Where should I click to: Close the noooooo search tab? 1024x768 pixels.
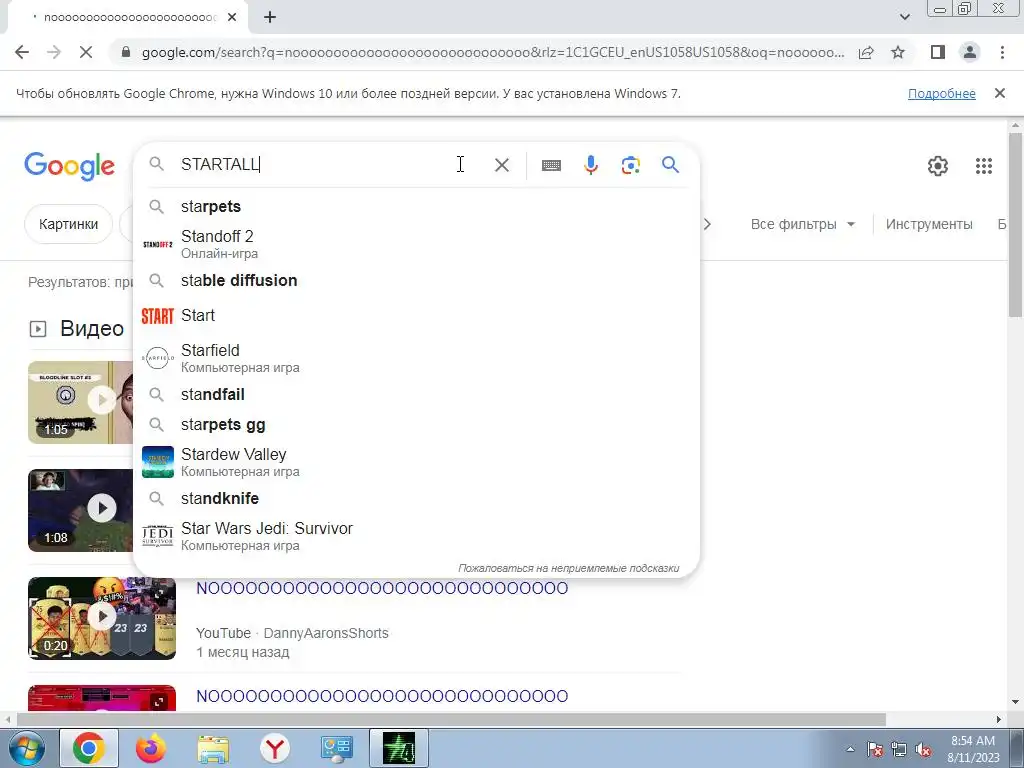click(232, 18)
